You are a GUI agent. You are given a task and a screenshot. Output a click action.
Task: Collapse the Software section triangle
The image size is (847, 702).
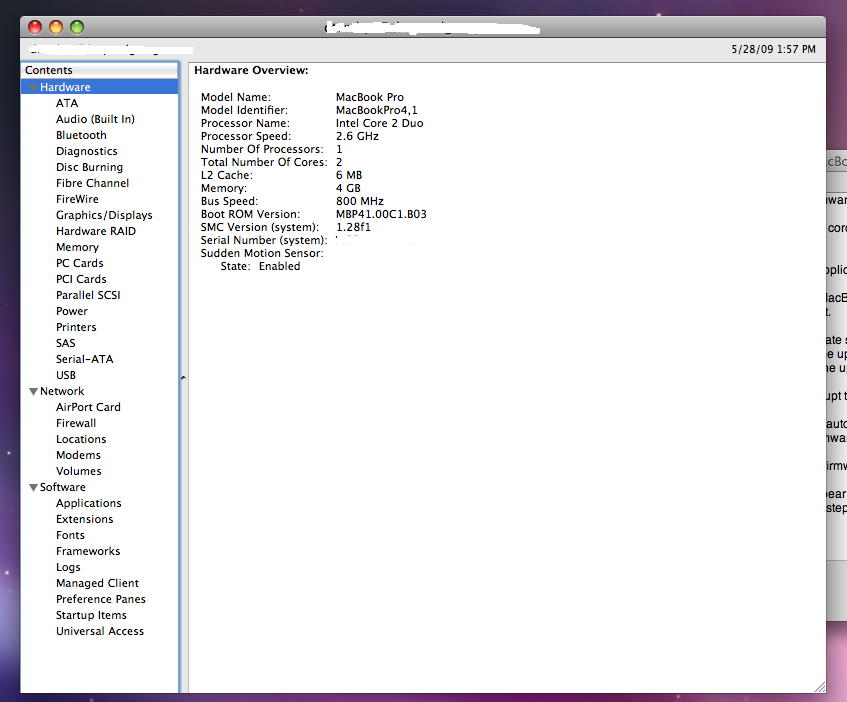tap(33, 488)
